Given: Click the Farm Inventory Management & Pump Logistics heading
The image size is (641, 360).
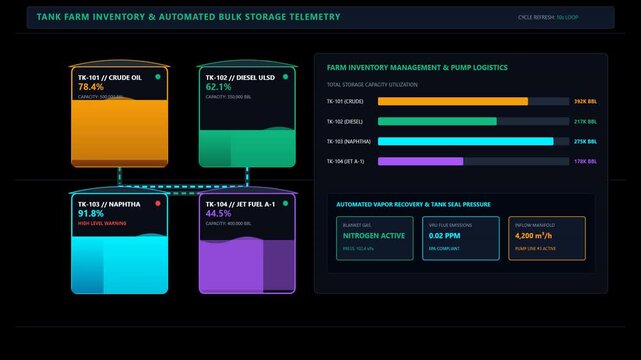Looking at the screenshot, I should 417,68.
